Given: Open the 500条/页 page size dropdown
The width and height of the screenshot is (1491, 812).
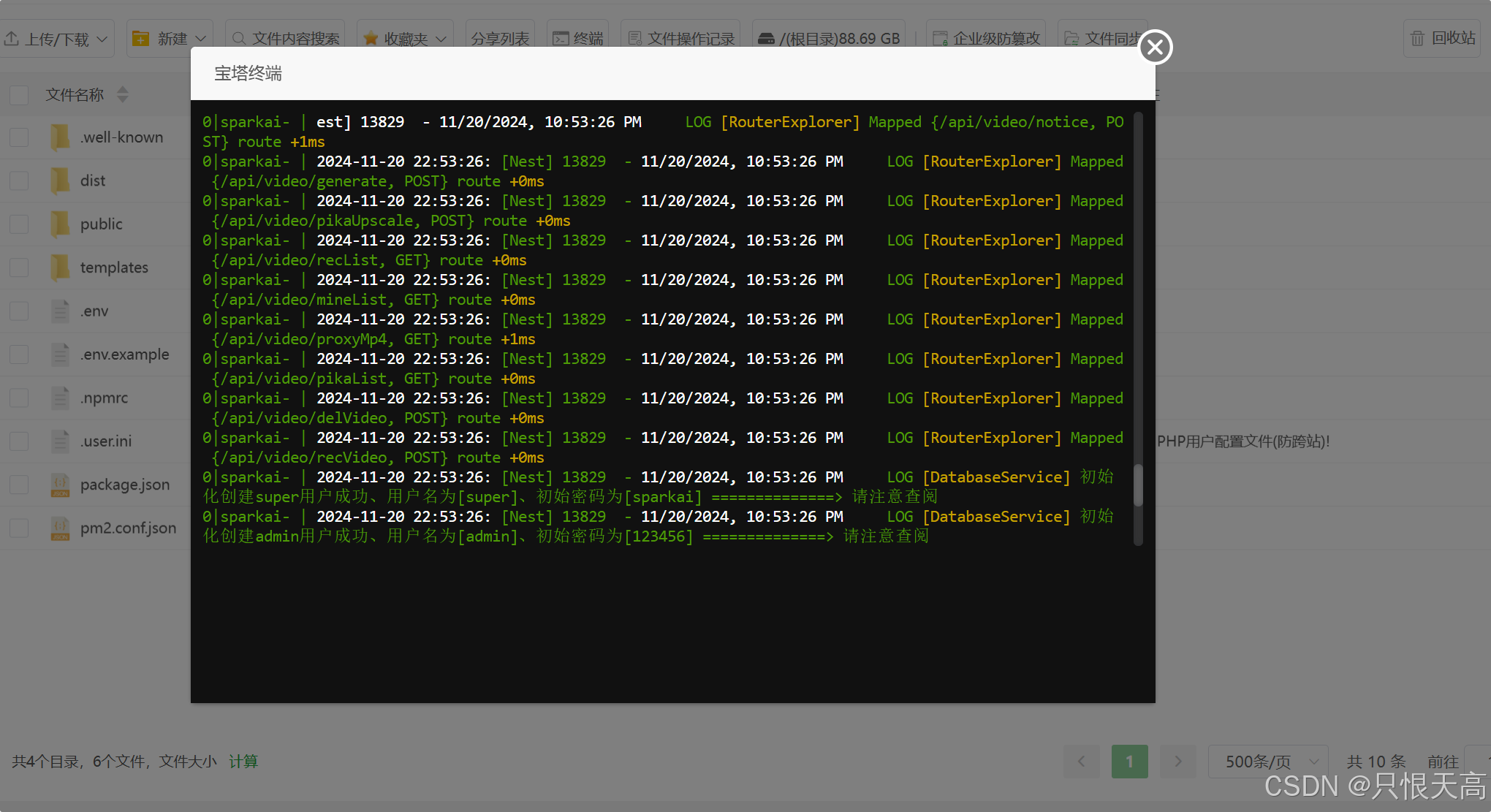Looking at the screenshot, I should (1268, 762).
